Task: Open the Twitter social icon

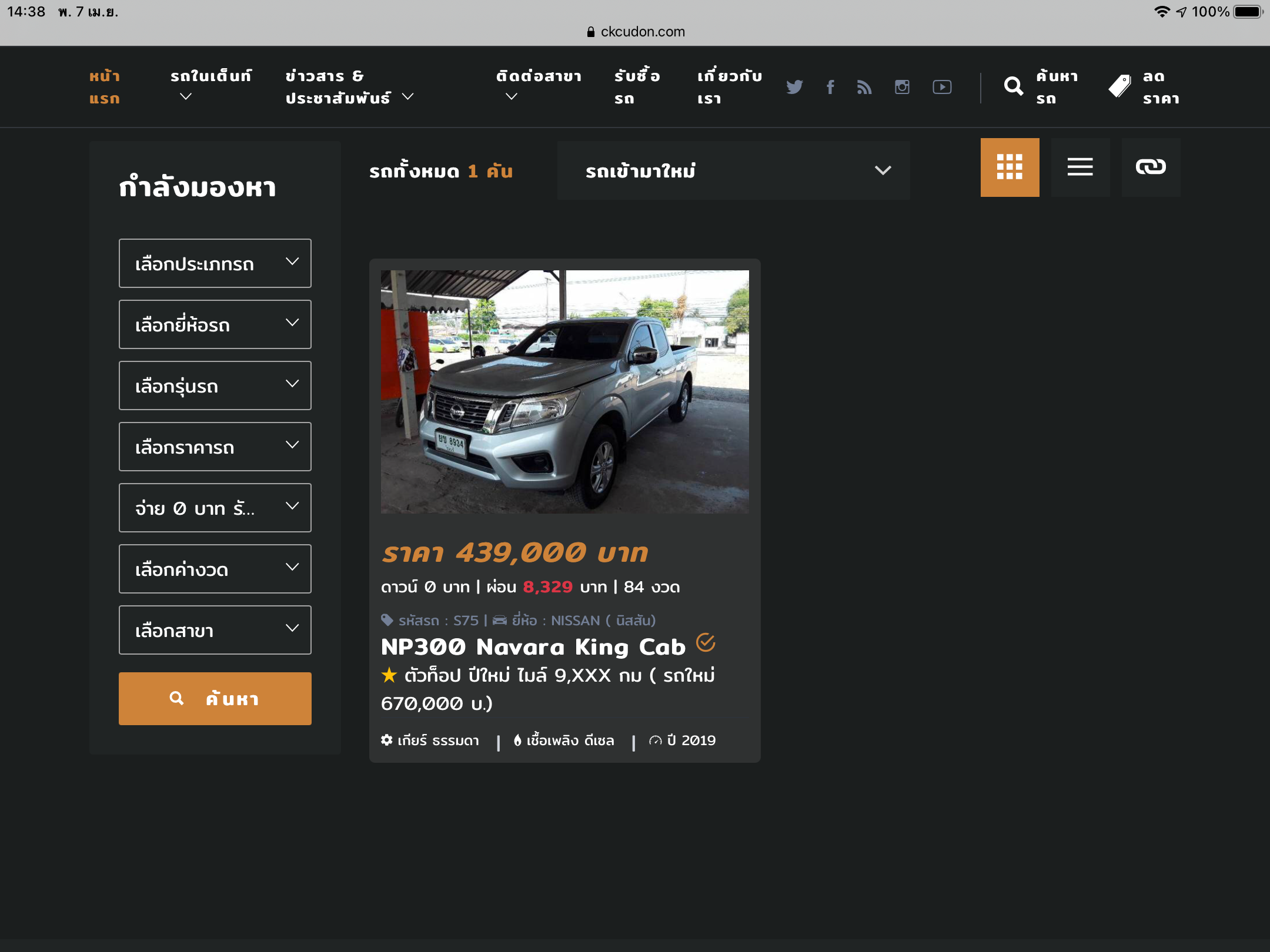Action: [x=794, y=87]
